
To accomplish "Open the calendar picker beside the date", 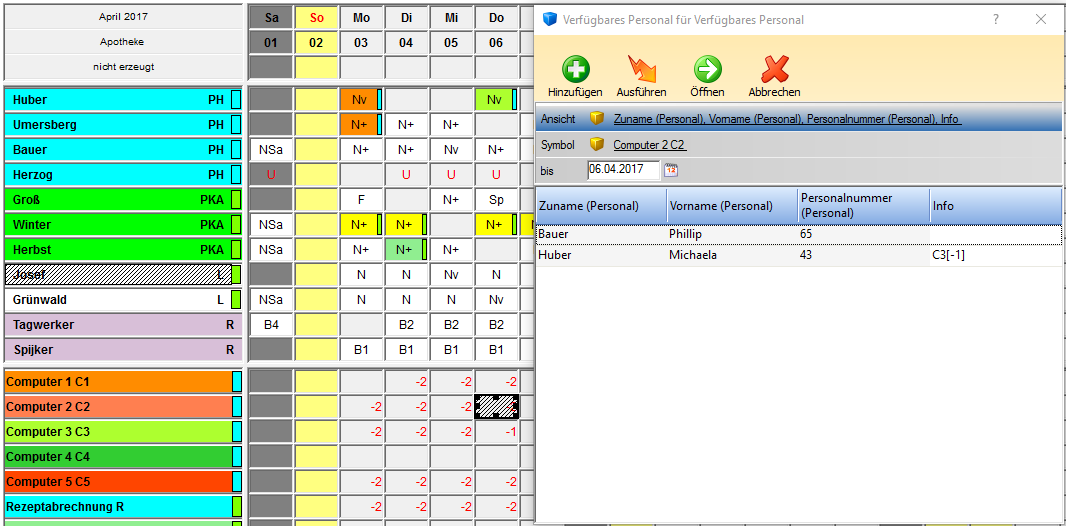I will pyautogui.click(x=671, y=170).
